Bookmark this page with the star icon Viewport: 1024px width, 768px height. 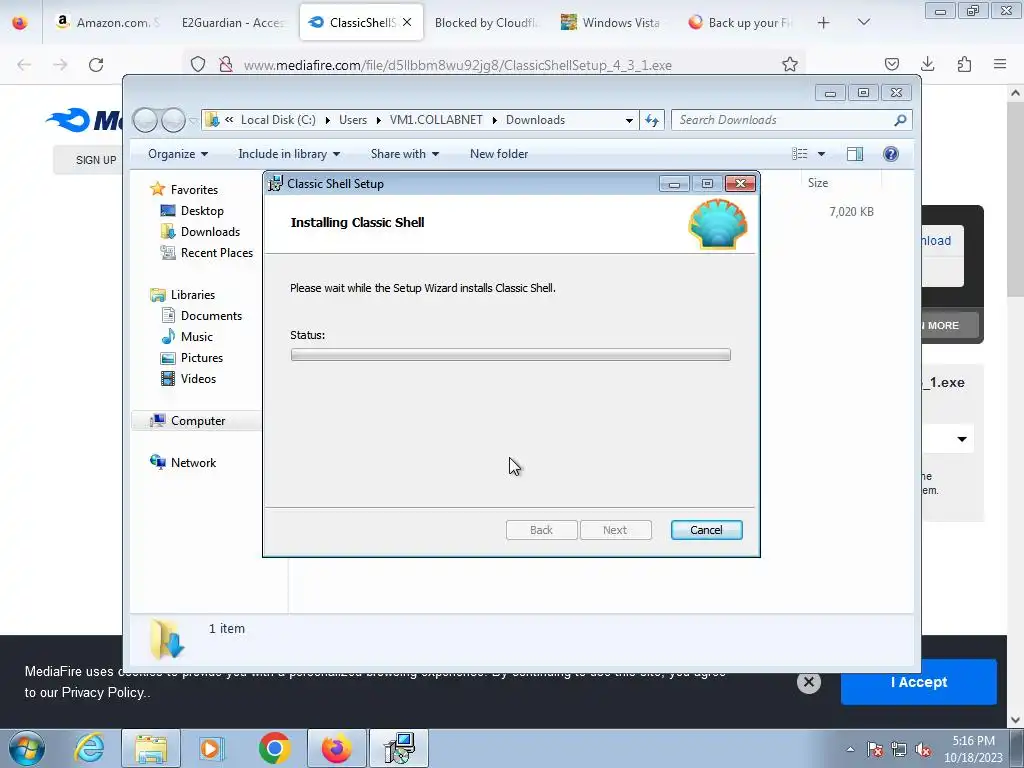coord(790,65)
